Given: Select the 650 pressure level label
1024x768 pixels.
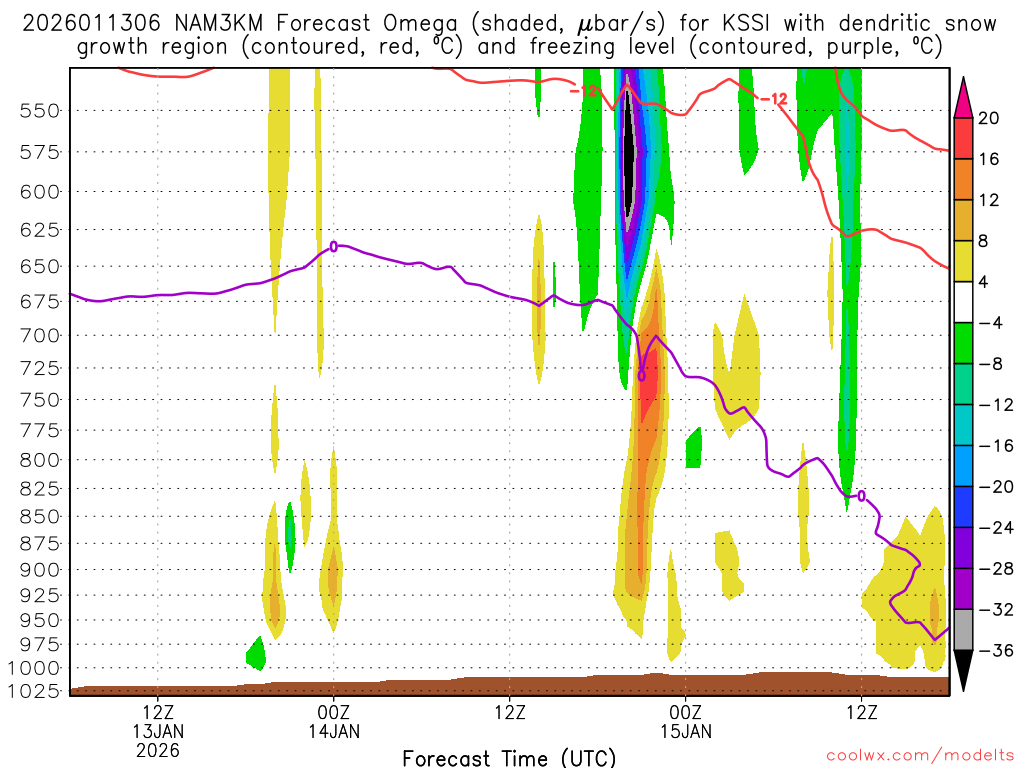Looking at the screenshot, I should [39, 266].
